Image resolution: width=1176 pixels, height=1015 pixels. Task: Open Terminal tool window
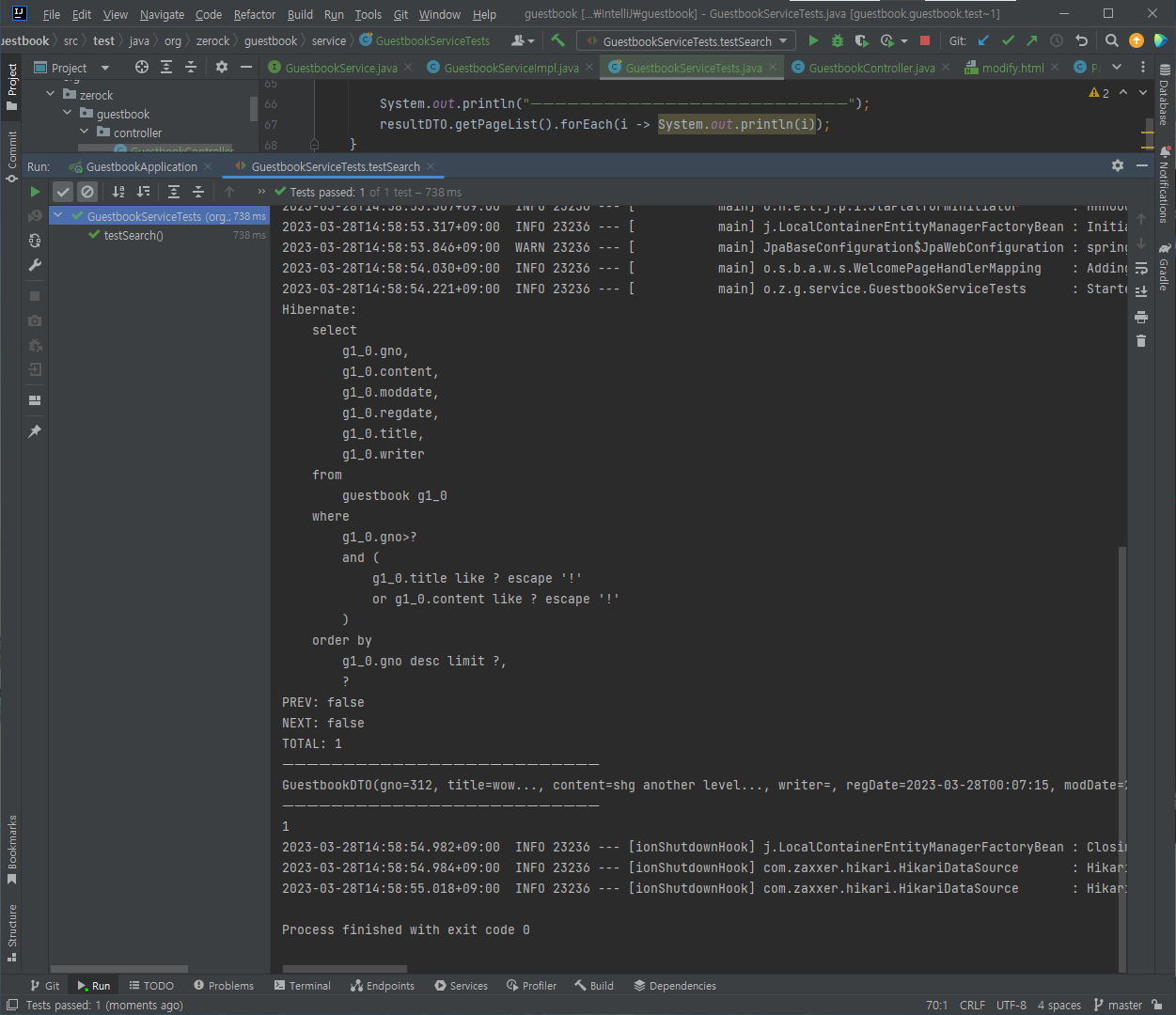tap(302, 986)
